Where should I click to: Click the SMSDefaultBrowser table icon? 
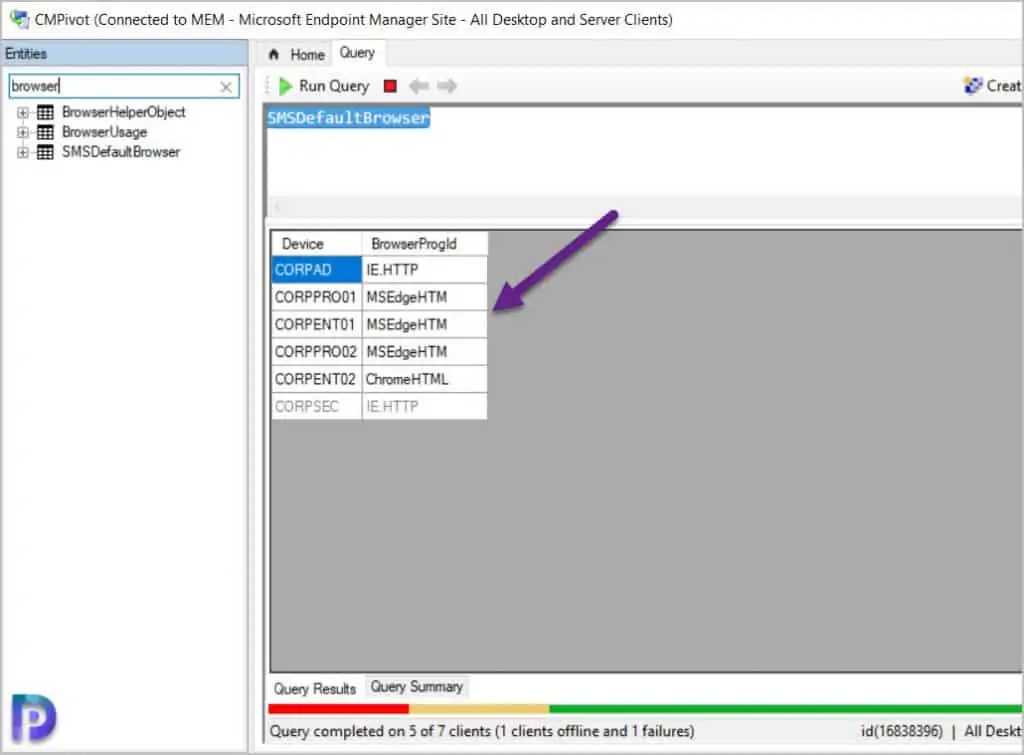pos(45,152)
